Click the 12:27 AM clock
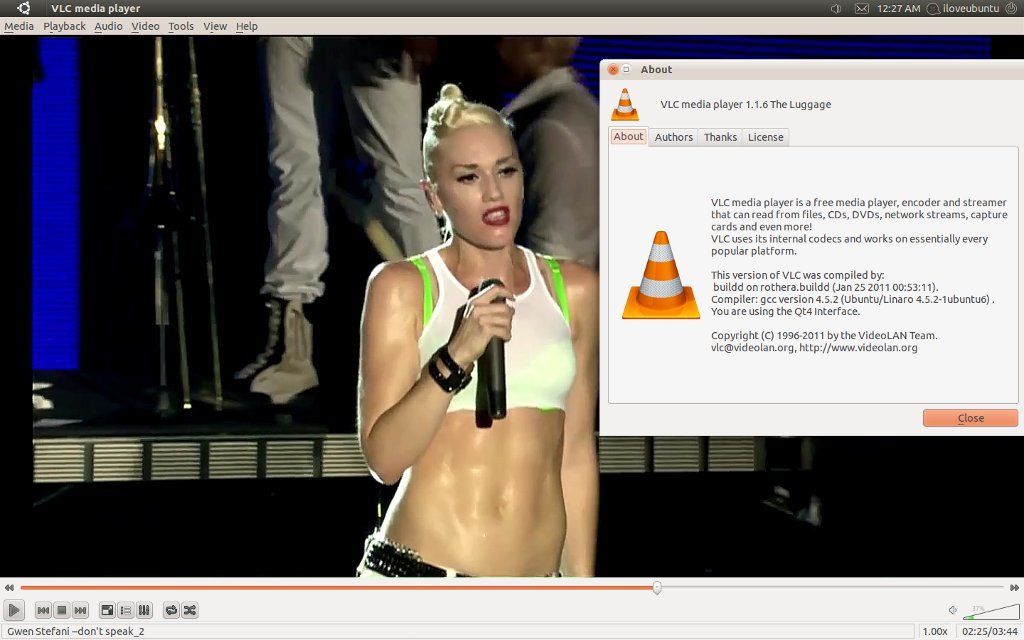The image size is (1024, 640). point(899,8)
